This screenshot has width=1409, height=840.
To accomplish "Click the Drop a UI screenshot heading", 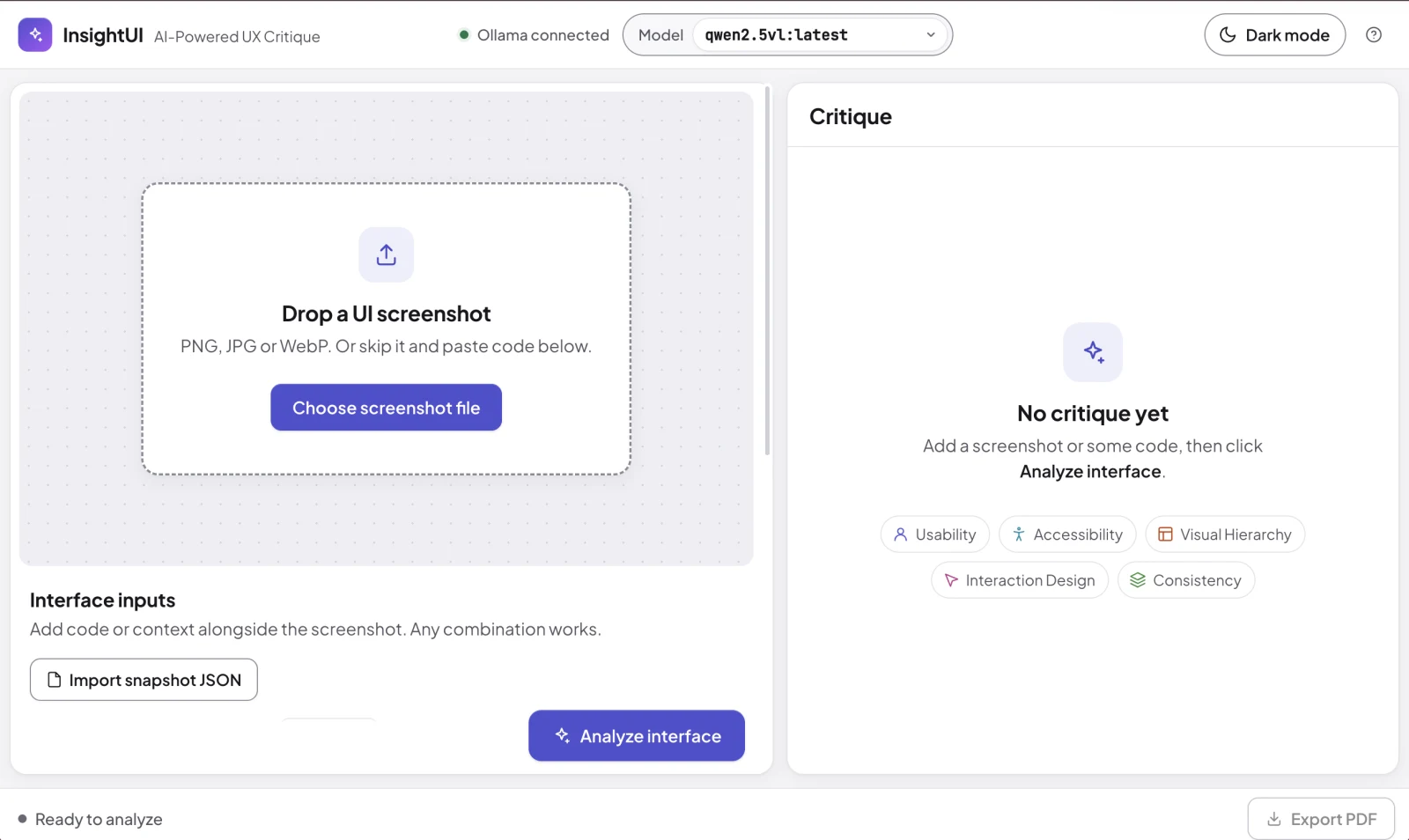I will (386, 314).
